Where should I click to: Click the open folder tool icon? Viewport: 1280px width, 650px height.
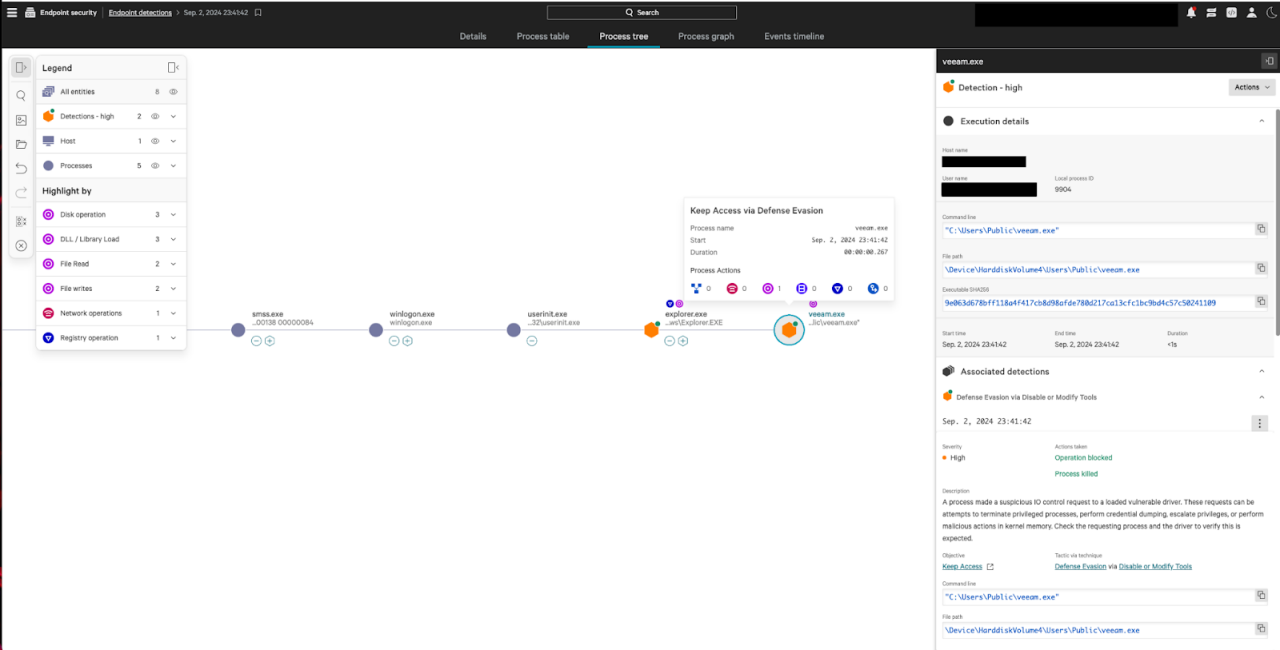coord(21,144)
